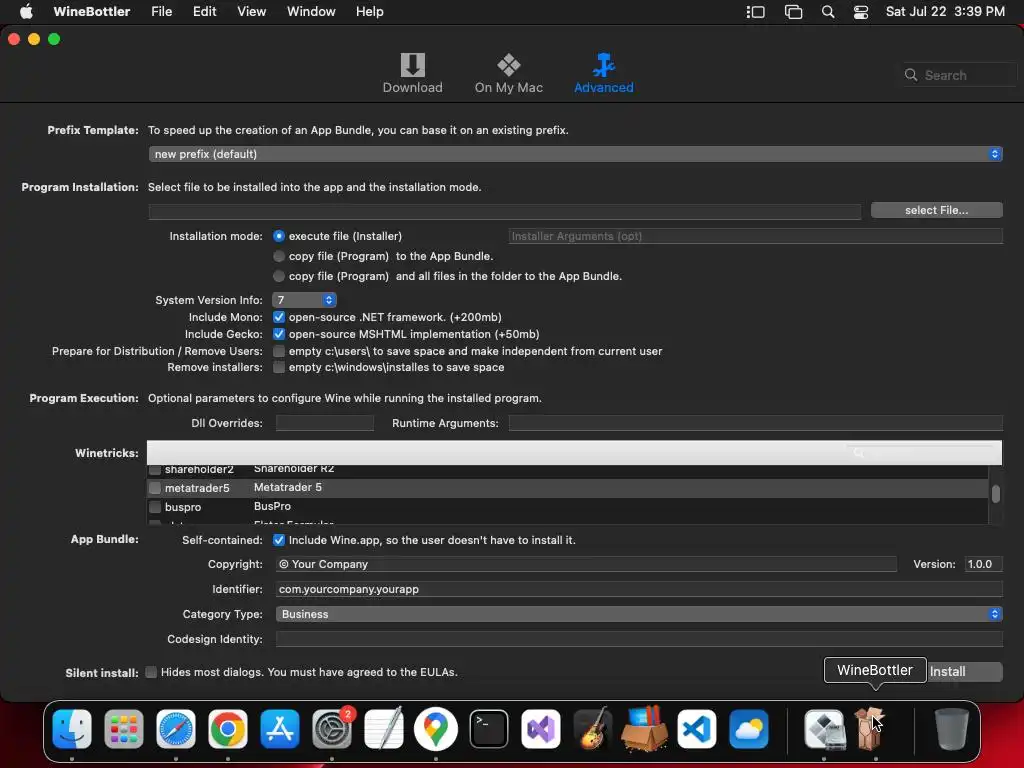
Task: Click the Copyright Your Company field
Action: pos(586,564)
